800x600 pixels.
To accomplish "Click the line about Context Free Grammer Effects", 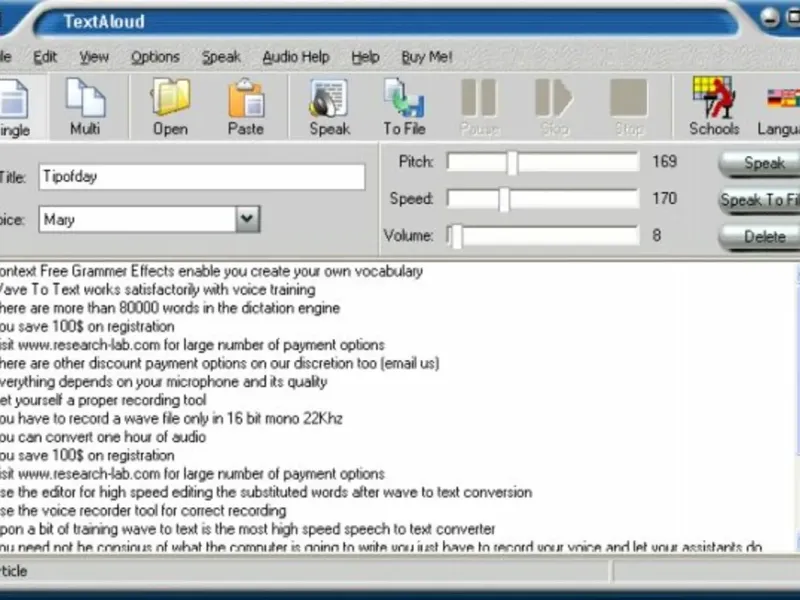I will pyautogui.click(x=211, y=271).
